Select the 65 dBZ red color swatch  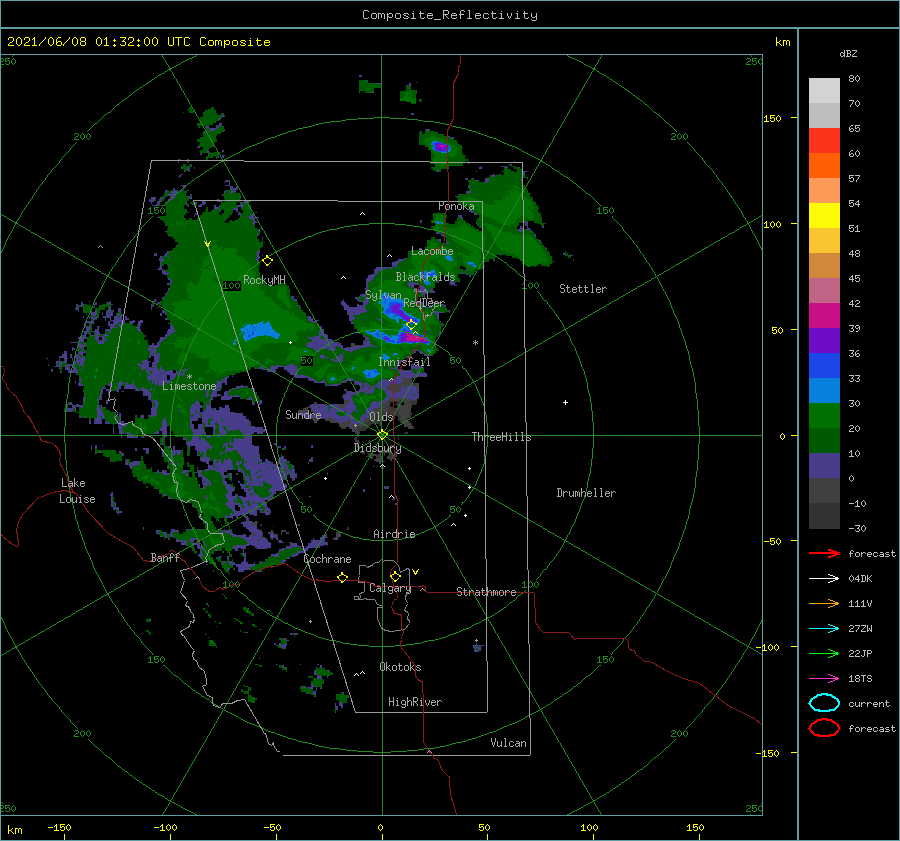(x=824, y=141)
